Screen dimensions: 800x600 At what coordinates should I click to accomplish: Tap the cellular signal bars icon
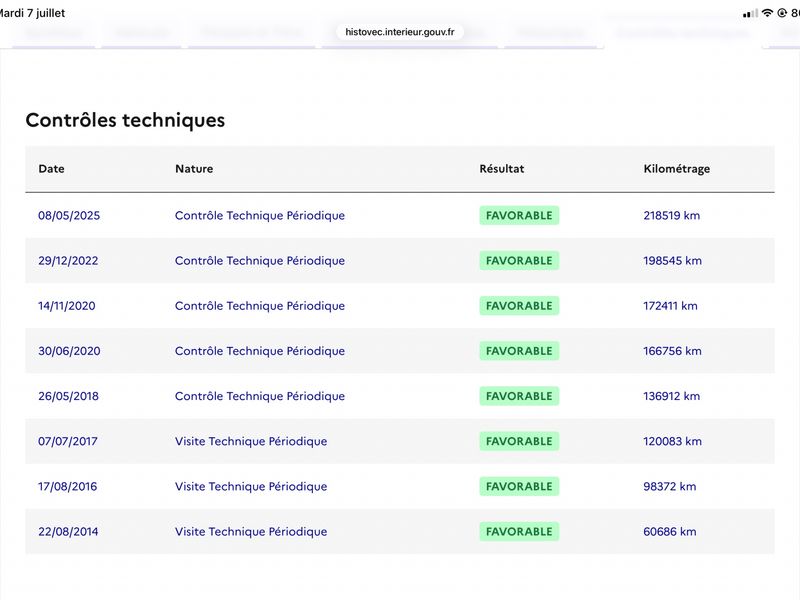click(750, 14)
